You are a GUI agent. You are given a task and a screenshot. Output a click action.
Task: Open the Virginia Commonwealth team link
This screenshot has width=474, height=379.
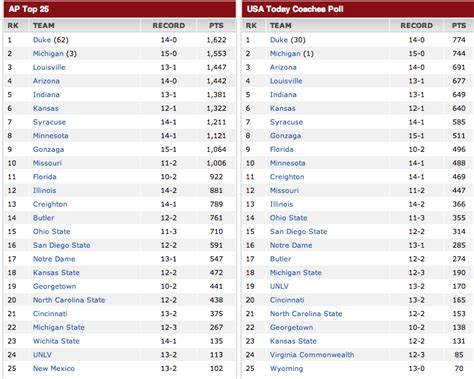click(x=312, y=355)
